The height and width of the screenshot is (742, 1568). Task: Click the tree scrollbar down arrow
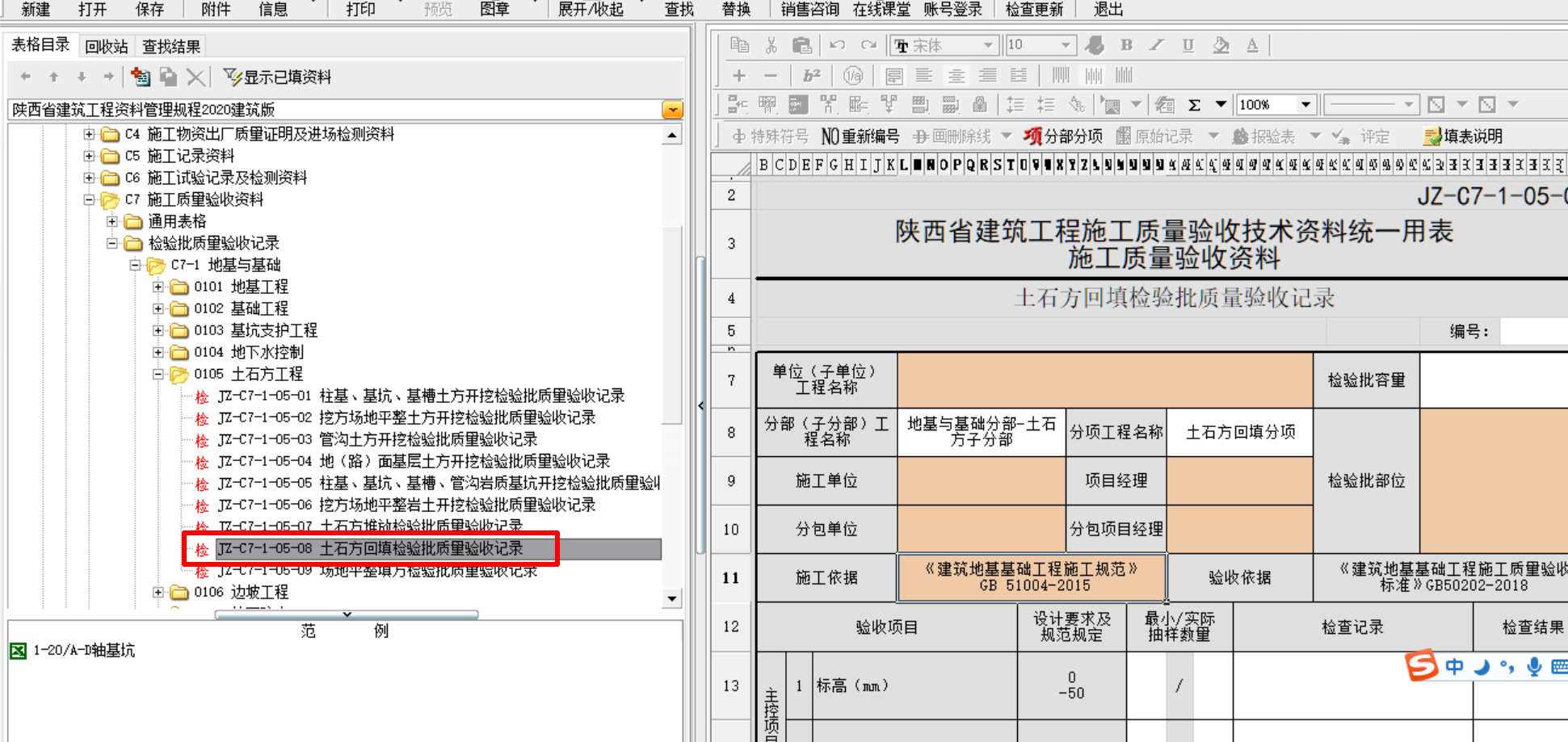tap(672, 598)
